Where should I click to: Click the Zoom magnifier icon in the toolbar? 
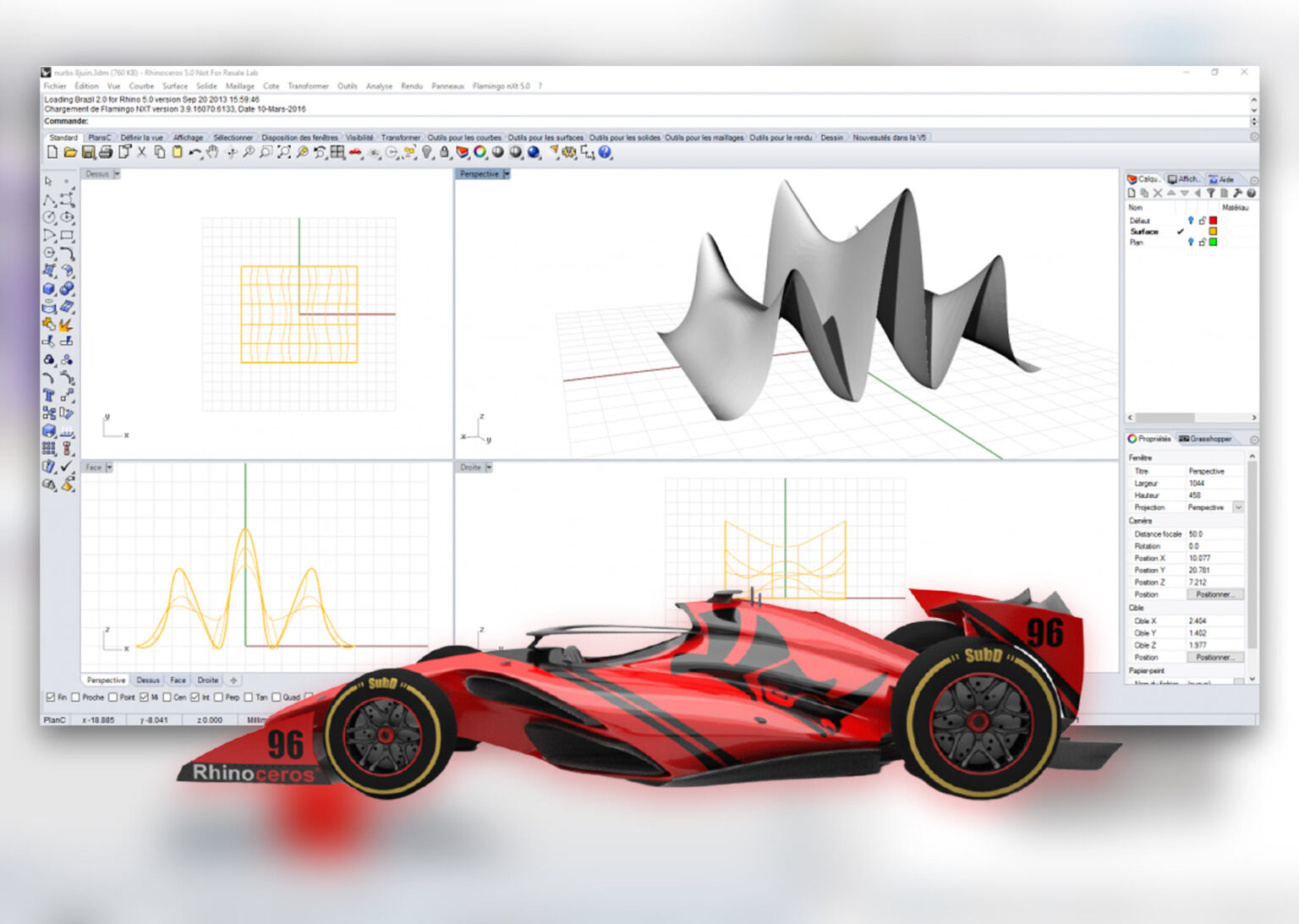[x=249, y=153]
